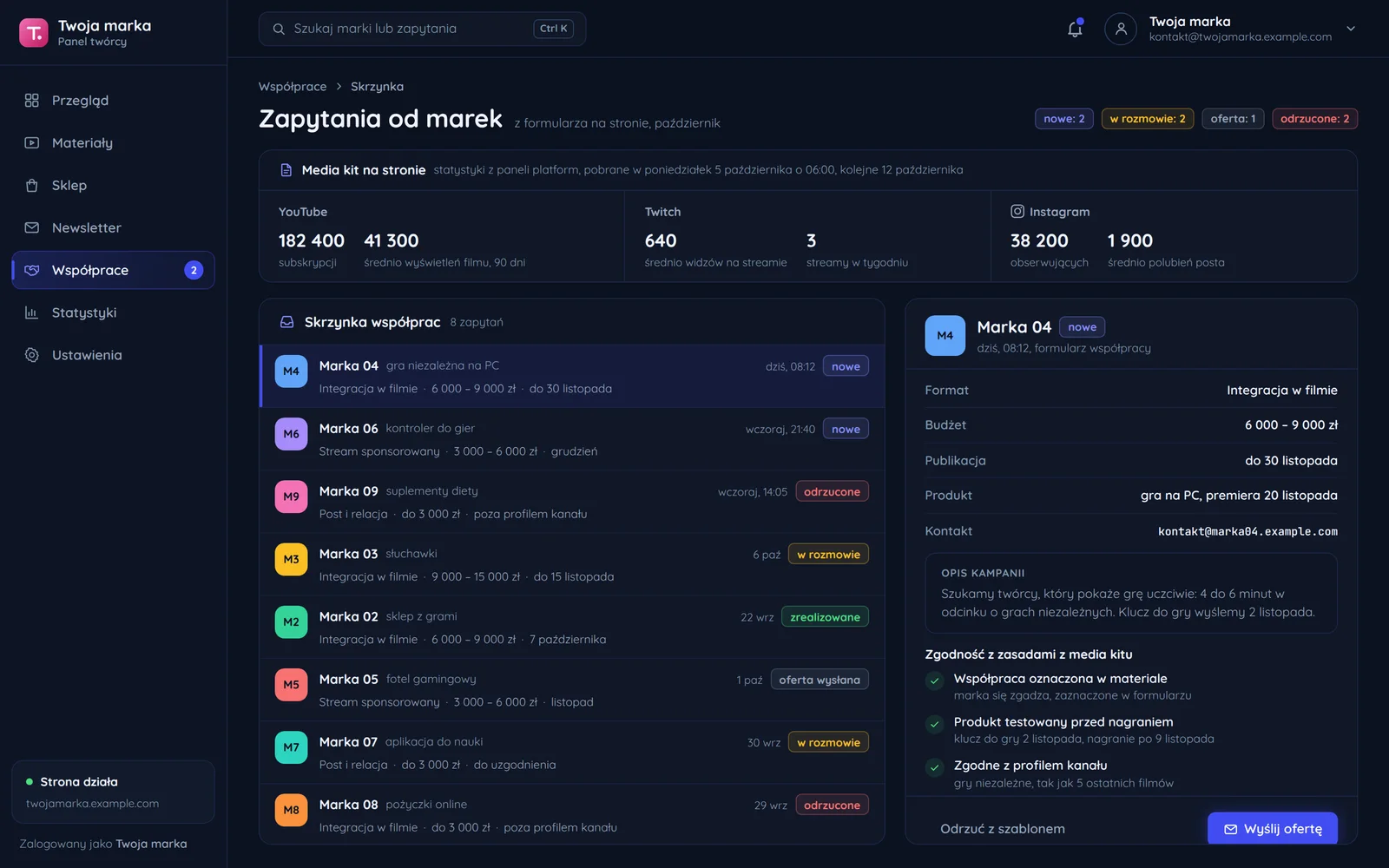Click the 'nowe' badge beside Marka 04 heading
The image size is (1389, 868).
(1082, 327)
